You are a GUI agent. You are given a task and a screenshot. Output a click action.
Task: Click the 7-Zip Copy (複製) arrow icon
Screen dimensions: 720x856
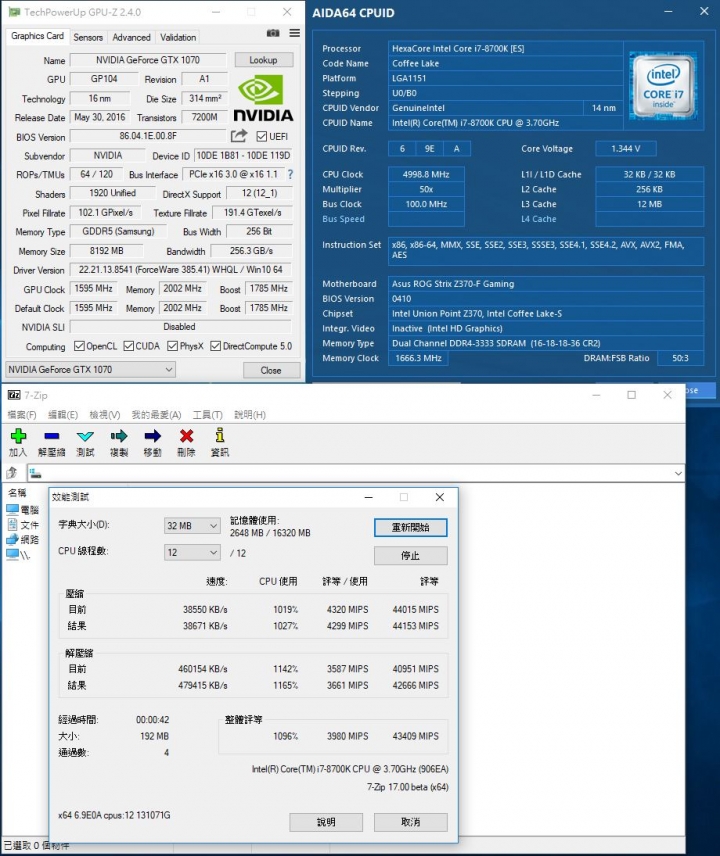click(119, 436)
